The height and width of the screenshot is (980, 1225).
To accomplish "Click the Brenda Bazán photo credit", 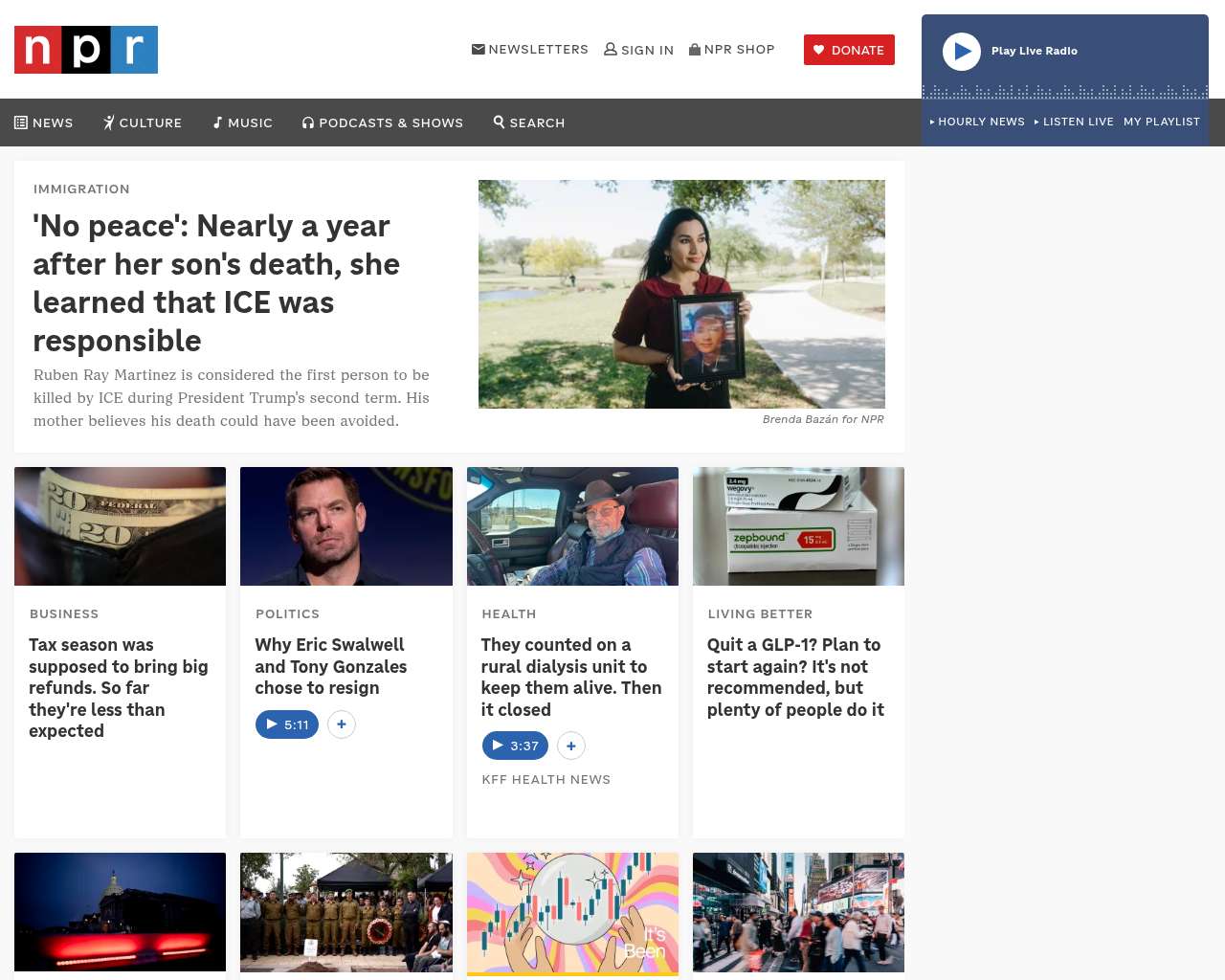I will coord(823,419).
